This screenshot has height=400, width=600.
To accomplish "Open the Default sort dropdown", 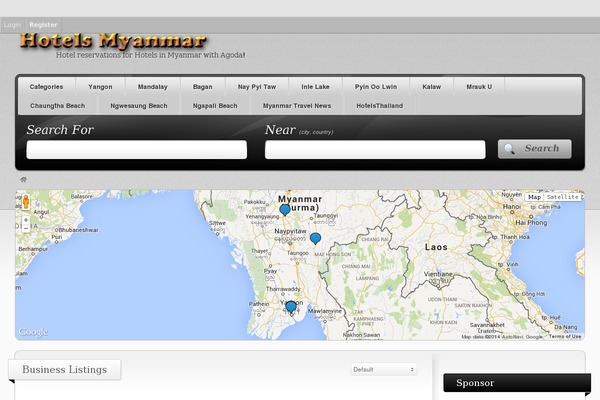I will 384,369.
